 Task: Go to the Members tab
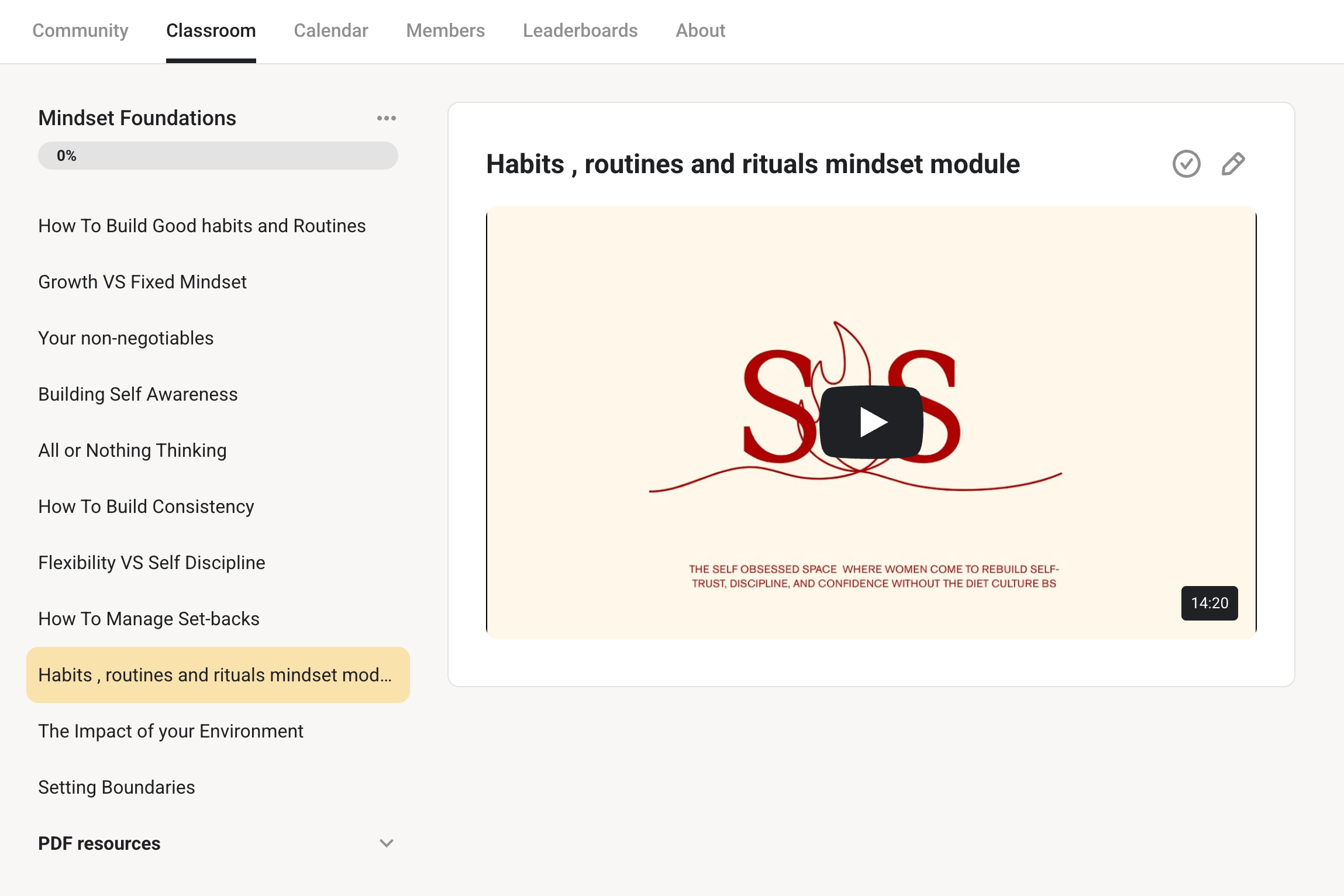[x=445, y=30]
